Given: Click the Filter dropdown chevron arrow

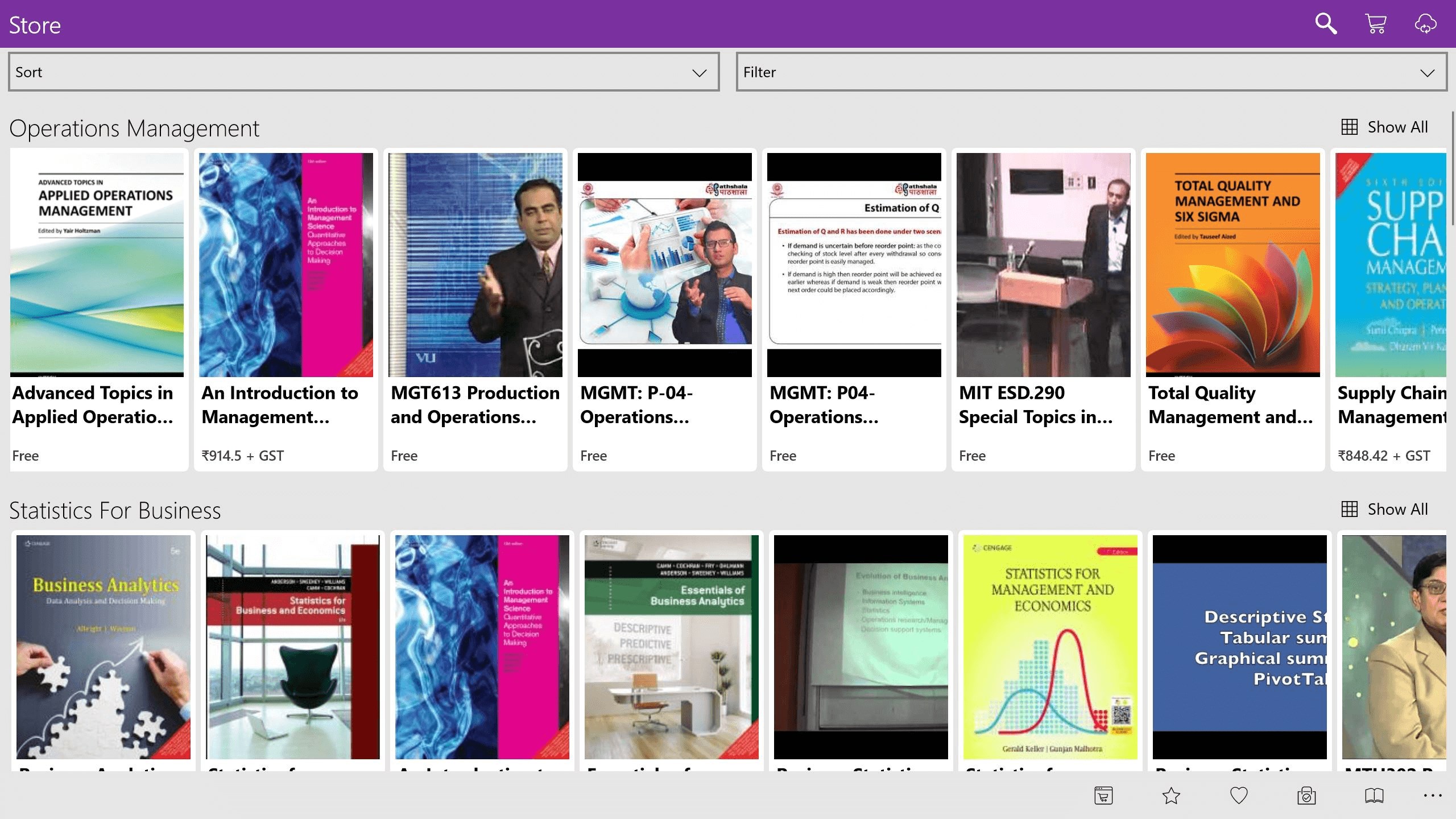Looking at the screenshot, I should (x=1427, y=73).
